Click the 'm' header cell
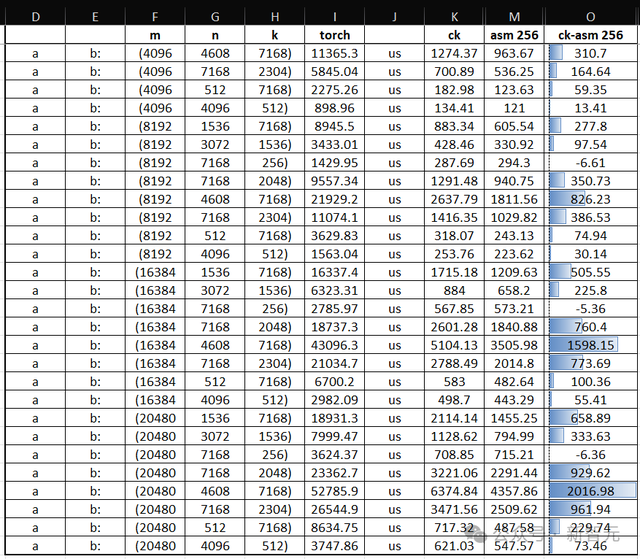Screen dimensions: 640x559 click(x=155, y=35)
